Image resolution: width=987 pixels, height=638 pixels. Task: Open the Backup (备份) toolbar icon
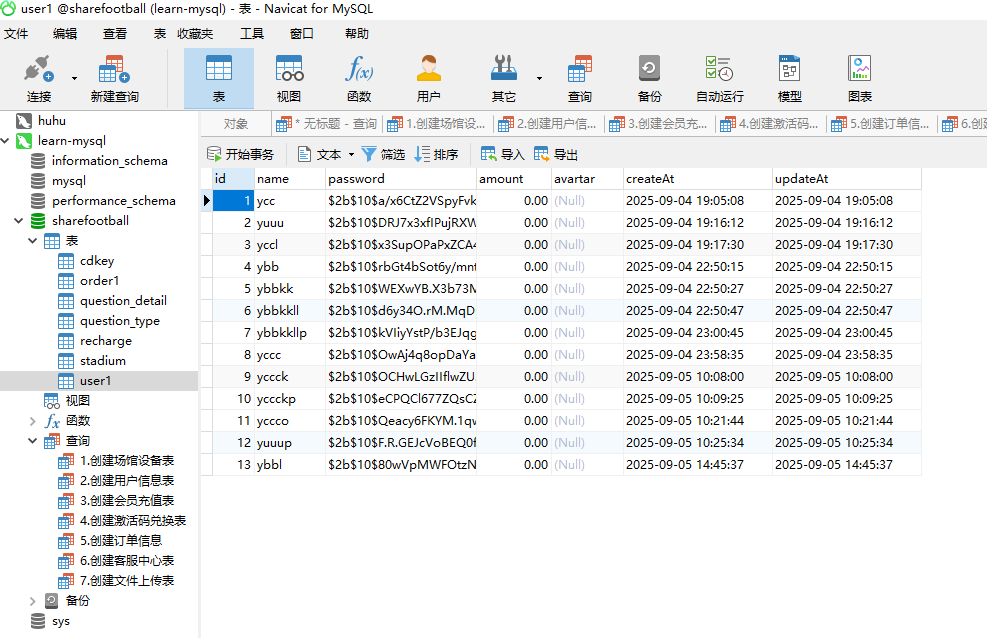point(650,78)
